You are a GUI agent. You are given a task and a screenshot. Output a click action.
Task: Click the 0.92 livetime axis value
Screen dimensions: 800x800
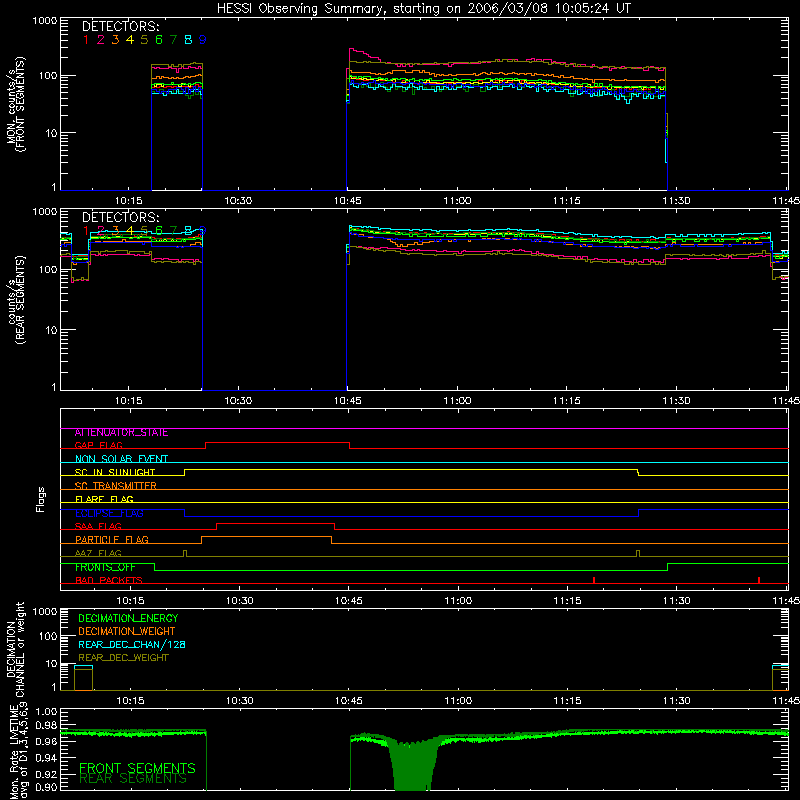pyautogui.click(x=47, y=774)
